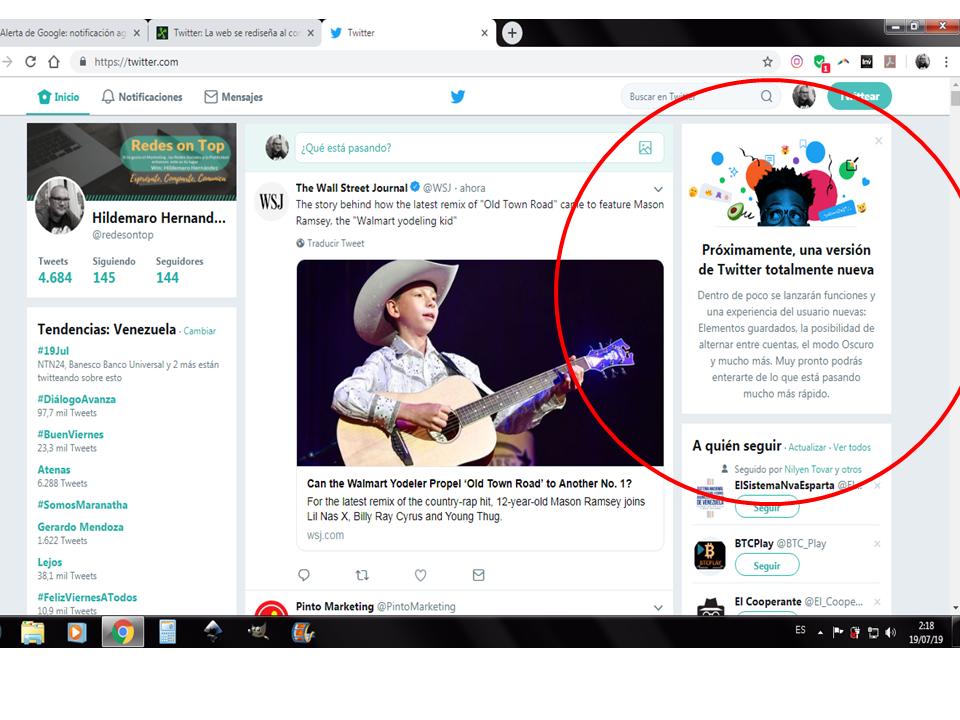Dismiss the new Twitter version promo card
Image resolution: width=960 pixels, height=720 pixels.
click(x=879, y=141)
